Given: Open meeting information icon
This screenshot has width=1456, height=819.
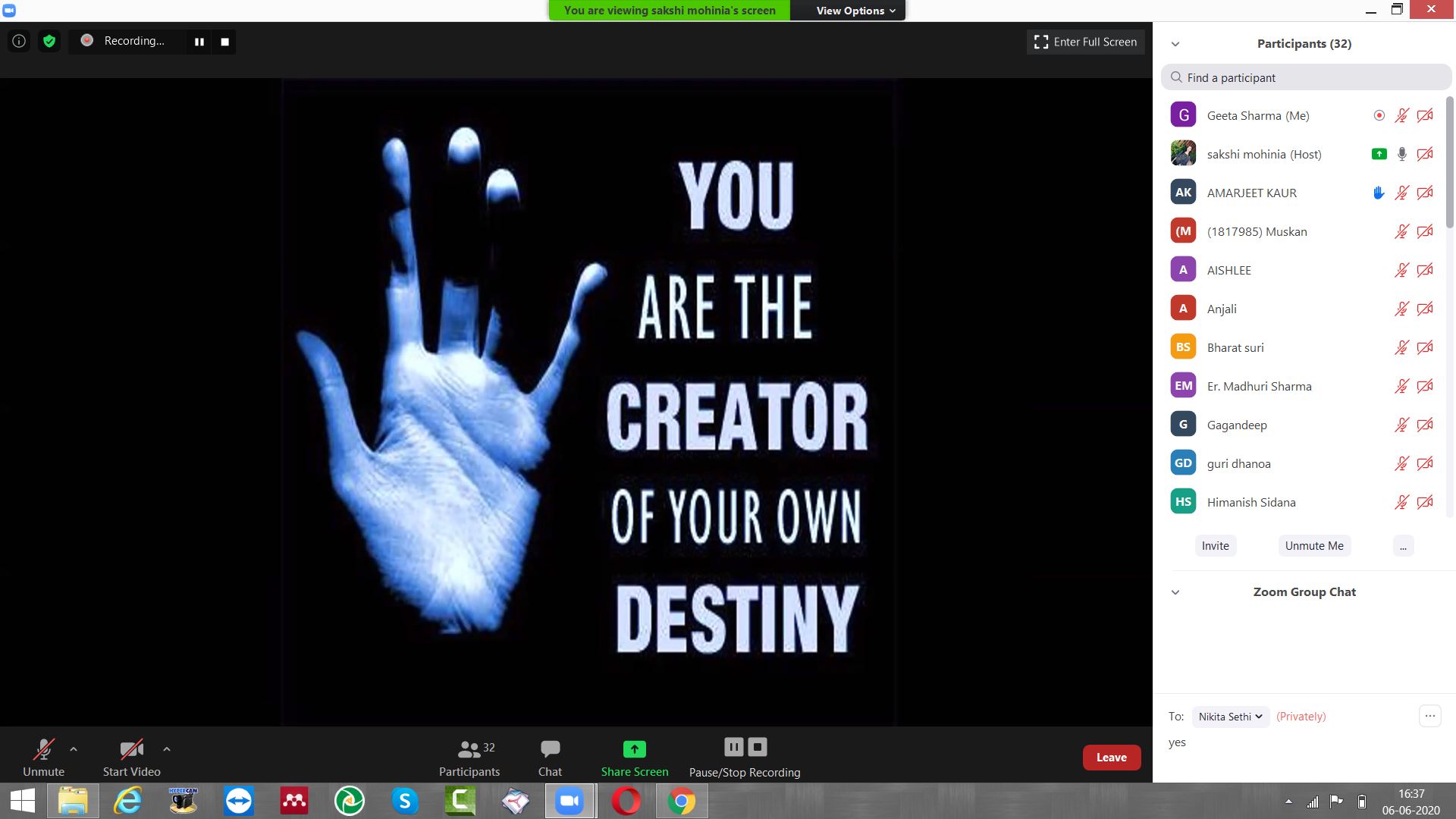Looking at the screenshot, I should tap(19, 41).
